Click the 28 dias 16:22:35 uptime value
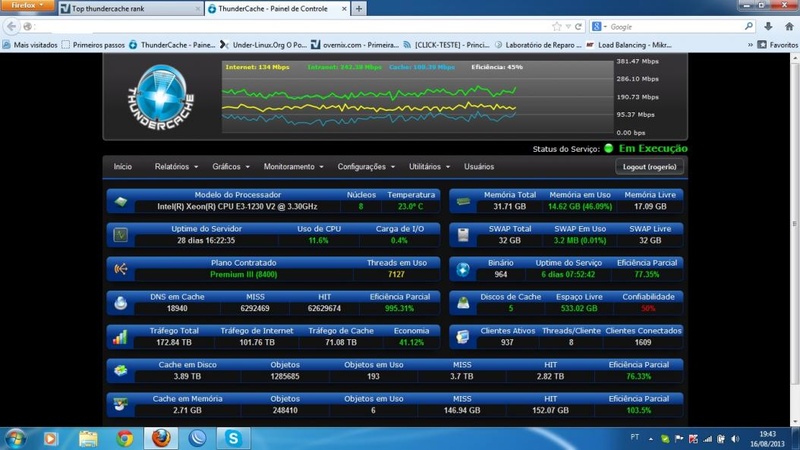800x450 pixels. tap(206, 241)
